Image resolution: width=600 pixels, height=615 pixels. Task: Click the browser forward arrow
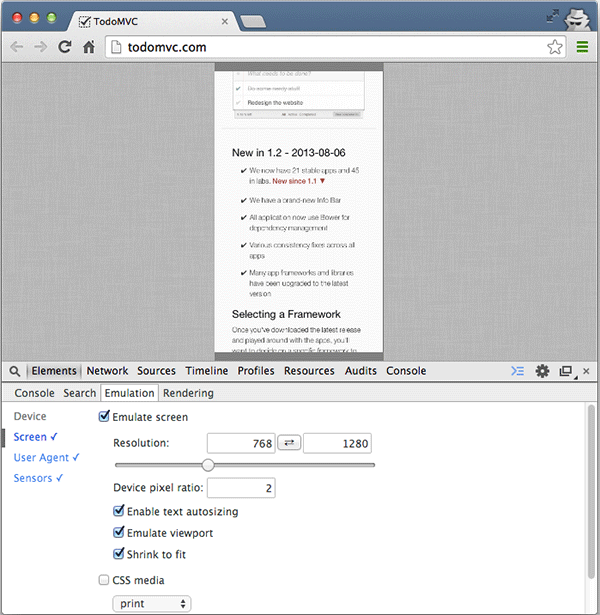tap(40, 47)
